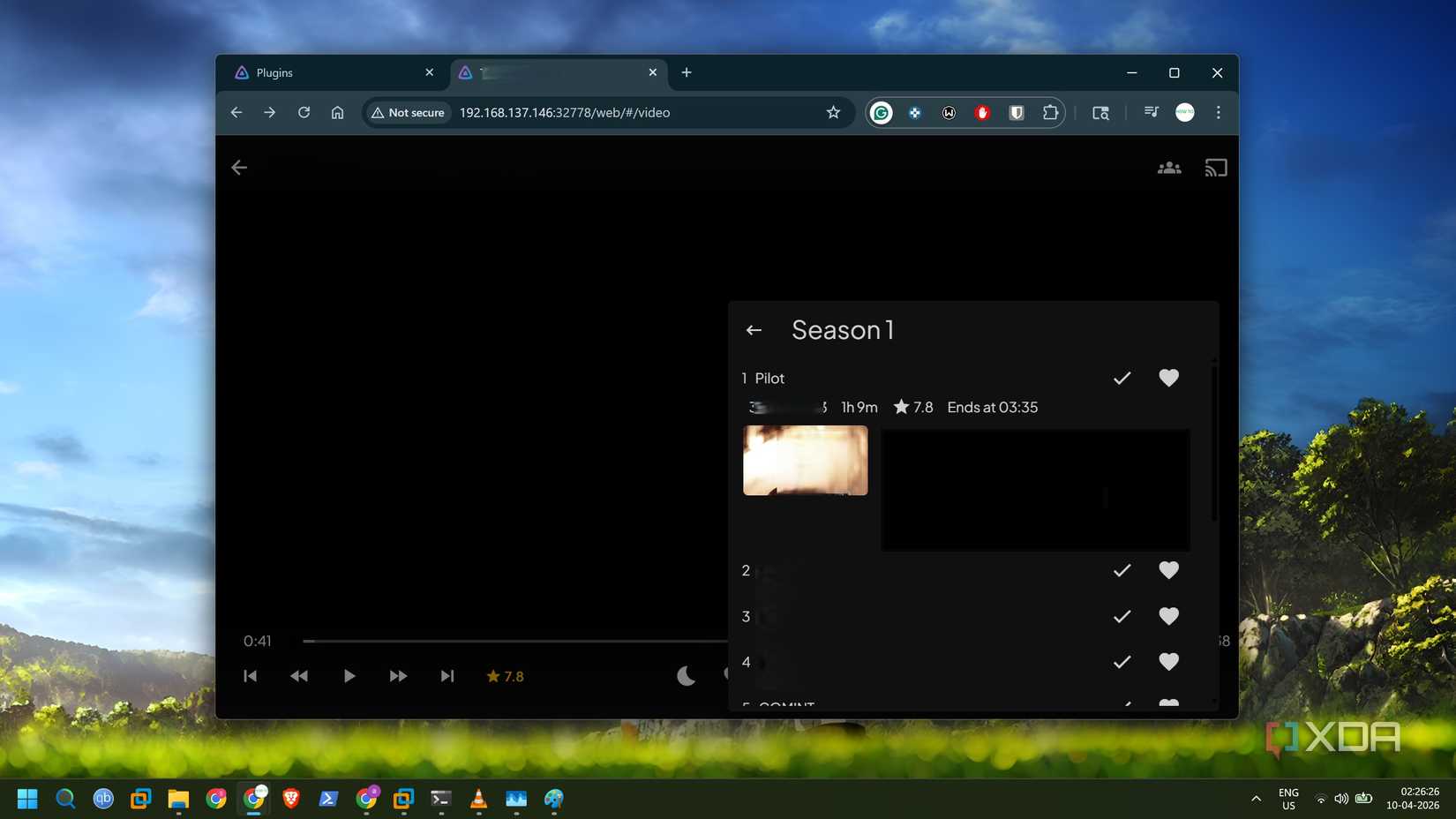Open the Pilot episode thumbnail
Image resolution: width=1456 pixels, height=819 pixels.
coord(805,460)
